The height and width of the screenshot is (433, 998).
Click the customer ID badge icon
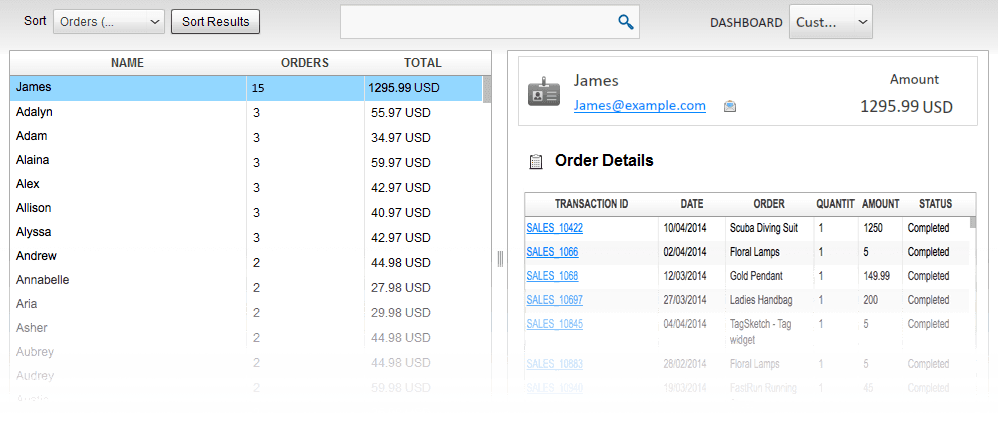point(544,93)
